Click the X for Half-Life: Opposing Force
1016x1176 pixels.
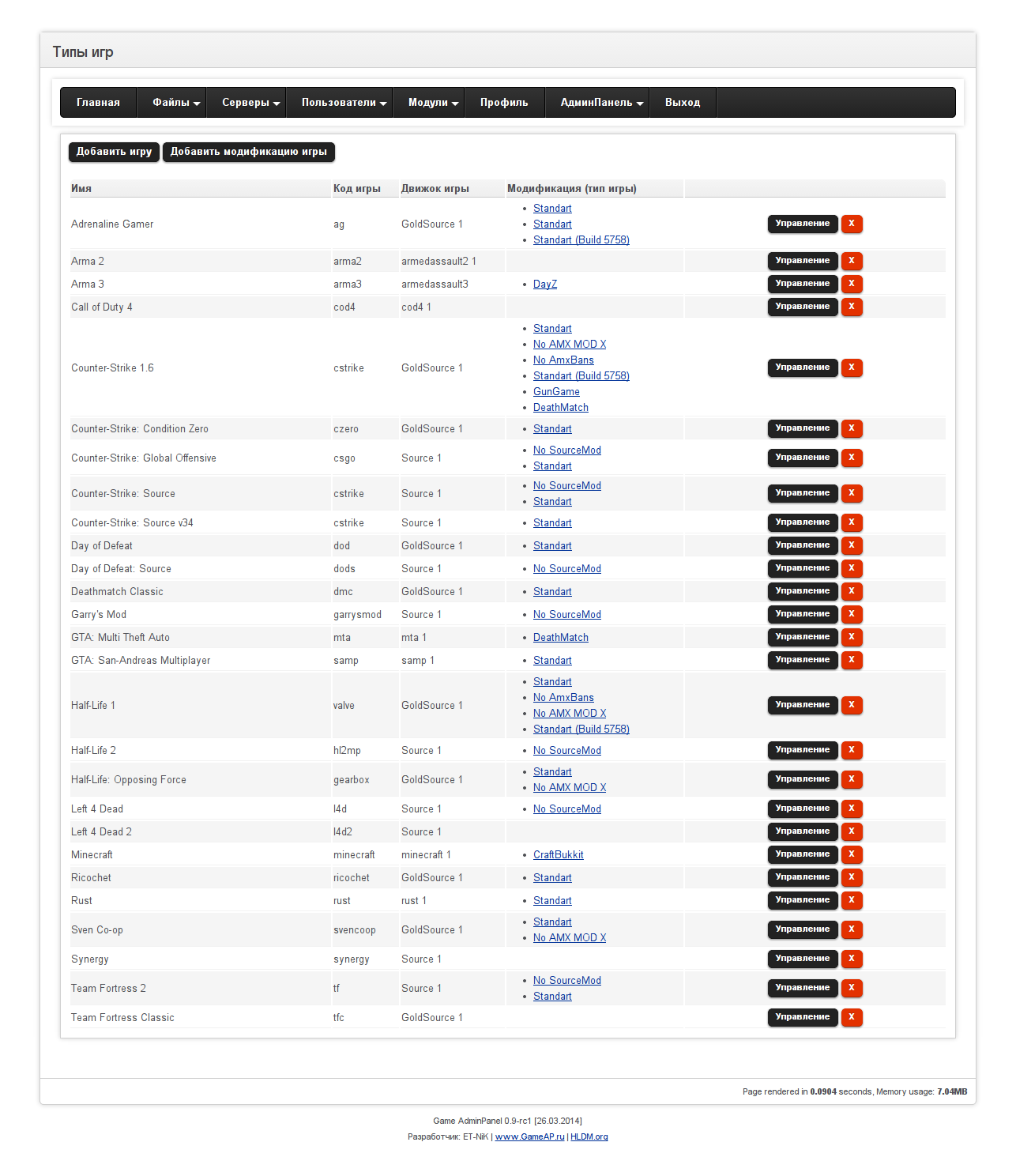pos(852,779)
